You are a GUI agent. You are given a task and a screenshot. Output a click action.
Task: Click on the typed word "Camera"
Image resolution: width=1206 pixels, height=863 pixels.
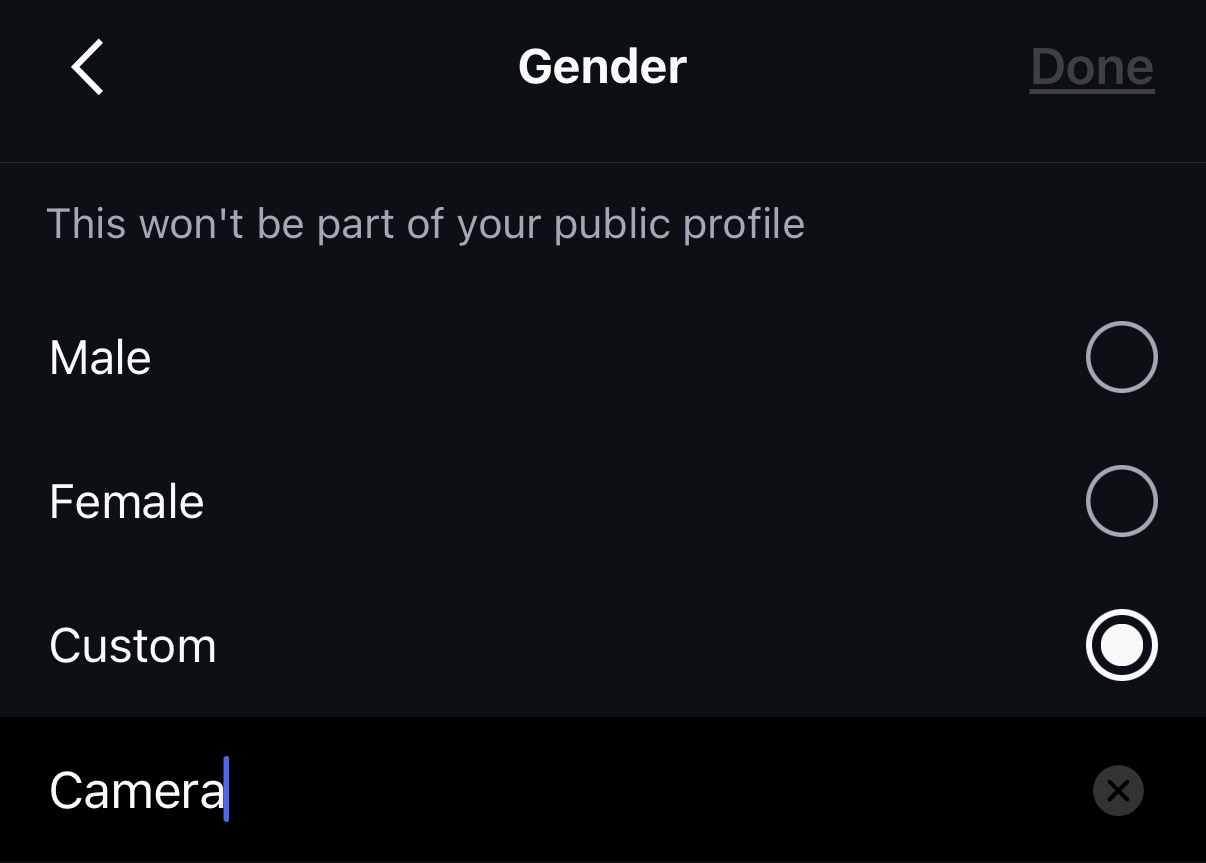[x=136, y=791]
